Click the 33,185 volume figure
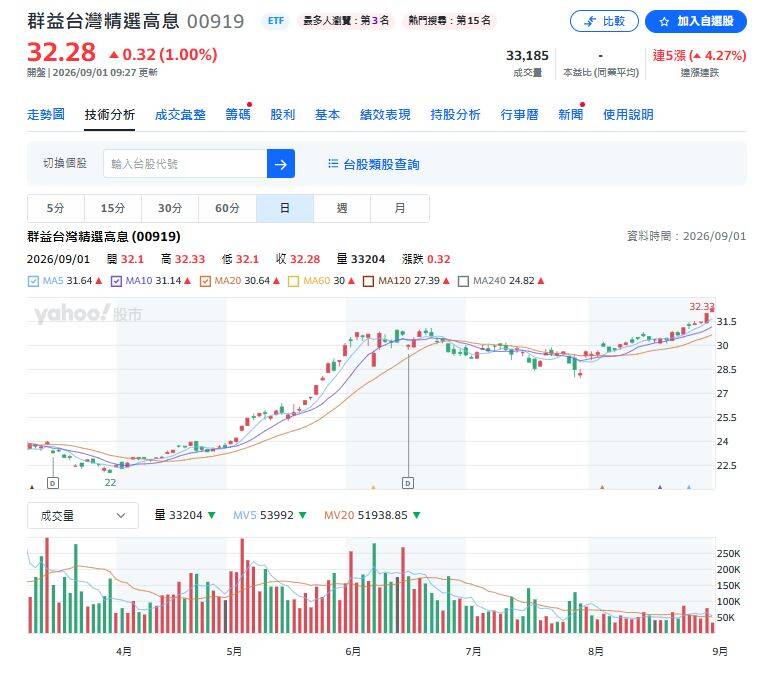 [x=527, y=56]
